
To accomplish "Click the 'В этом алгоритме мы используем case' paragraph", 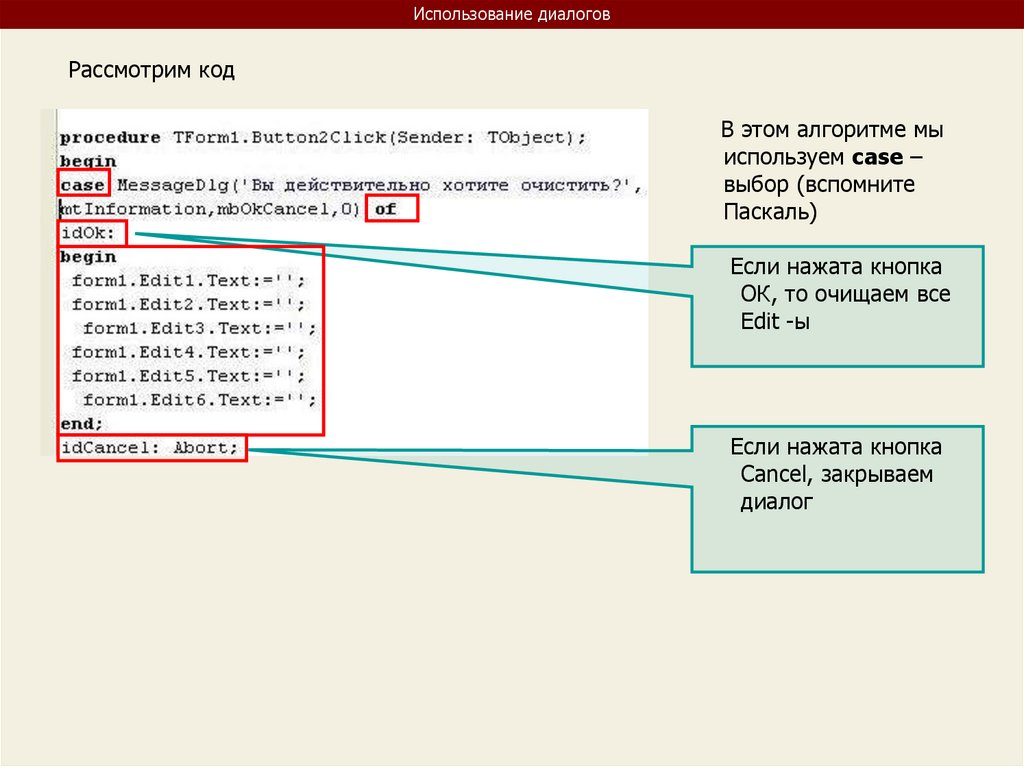I will pos(833,171).
